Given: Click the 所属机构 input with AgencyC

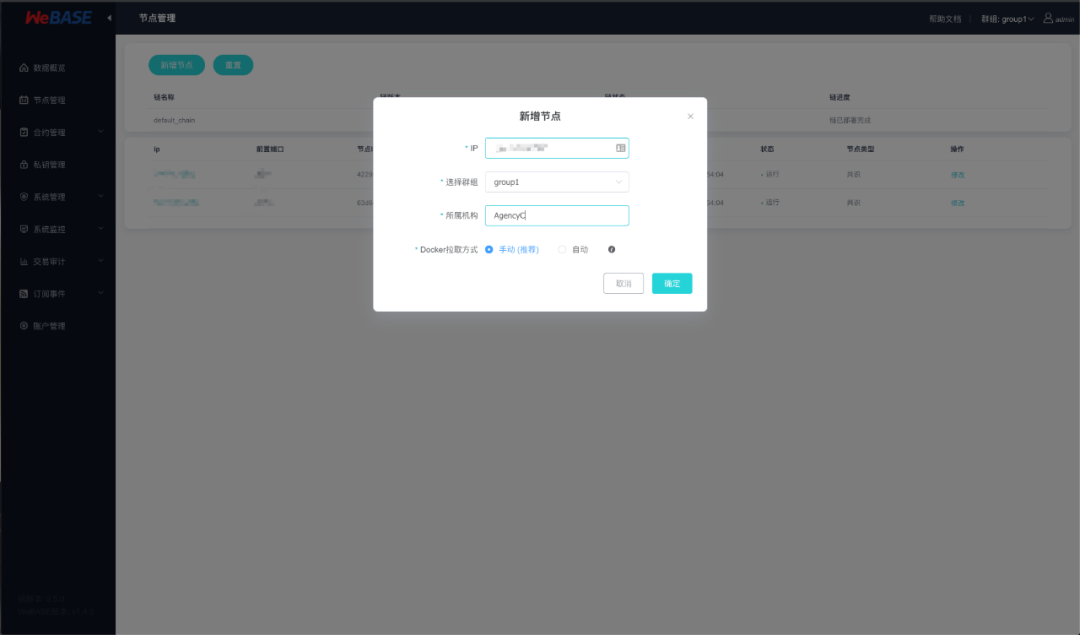Looking at the screenshot, I should point(557,216).
